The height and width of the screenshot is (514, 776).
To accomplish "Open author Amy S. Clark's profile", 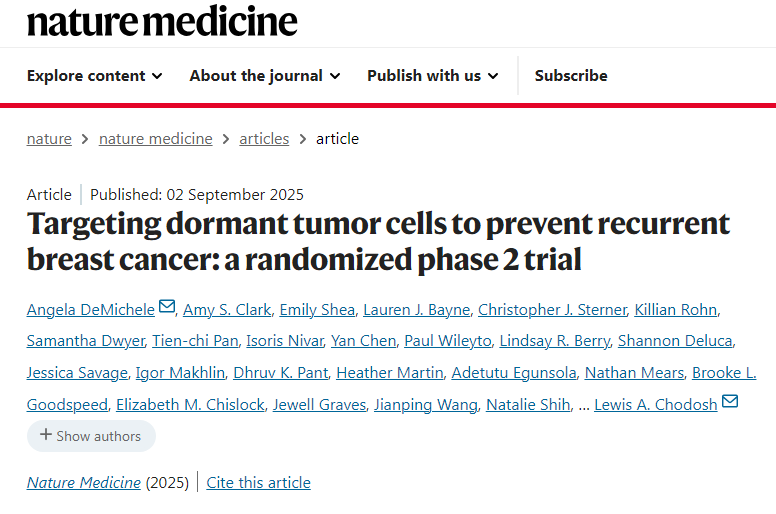I will click(227, 310).
